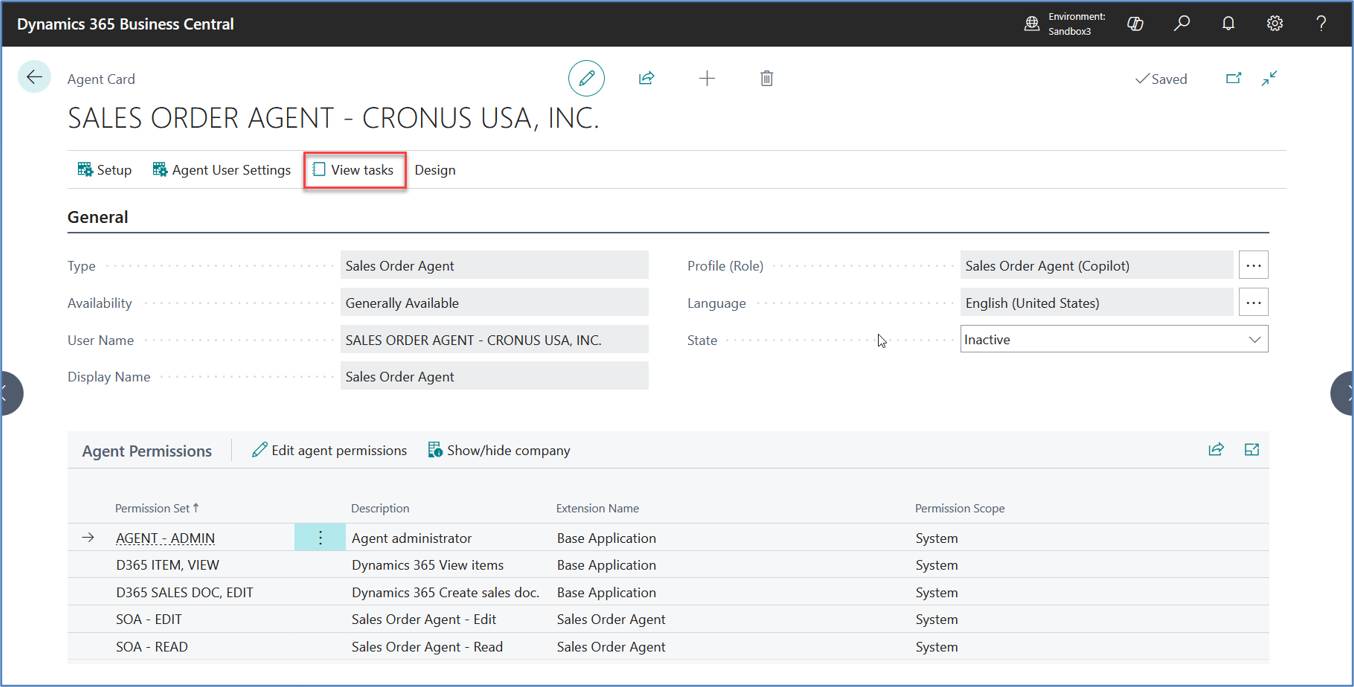
Task: Click the Extension Name column header
Action: (597, 508)
